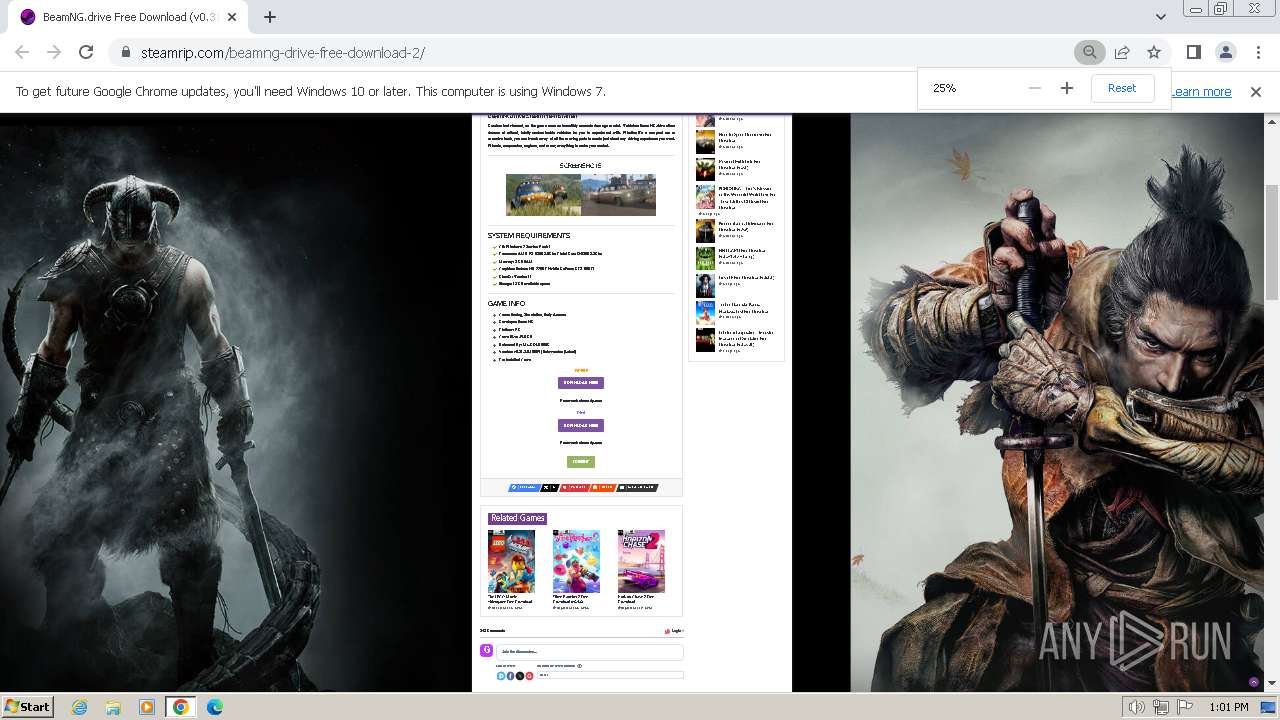Click the second purple Download Here button
Viewport: 1280px width, 720px height.
[581, 425]
